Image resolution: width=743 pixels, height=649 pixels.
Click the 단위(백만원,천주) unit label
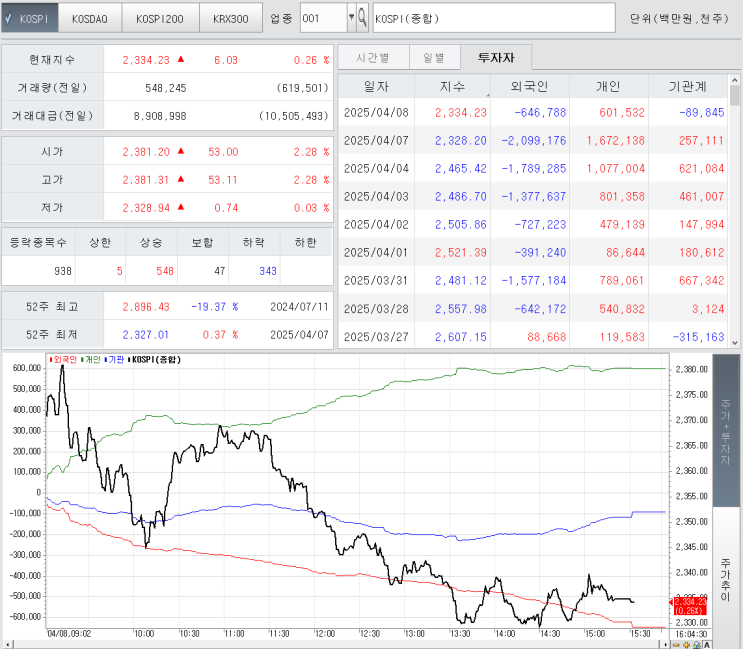tap(679, 18)
